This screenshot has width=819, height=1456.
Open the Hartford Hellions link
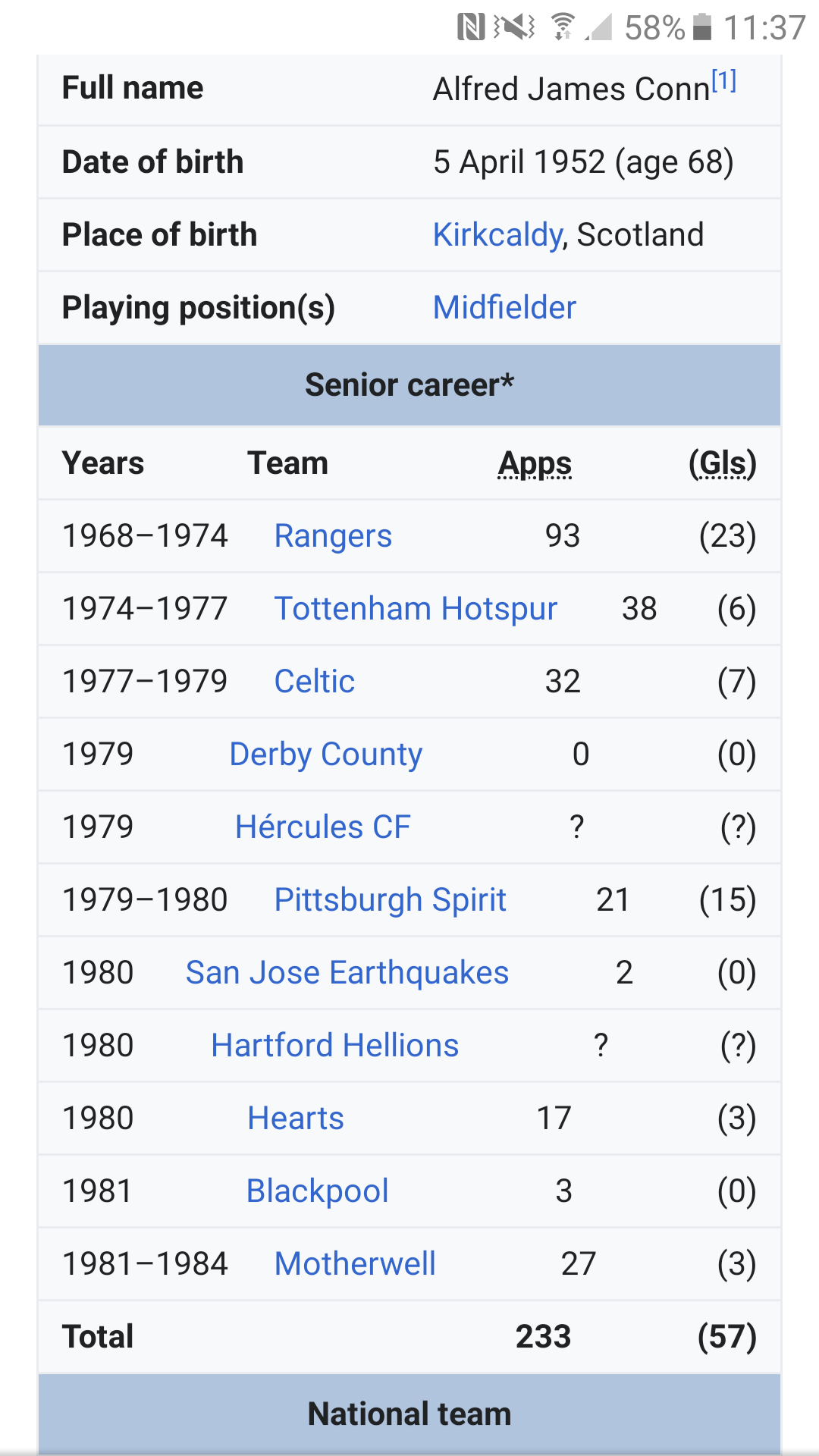point(335,1046)
